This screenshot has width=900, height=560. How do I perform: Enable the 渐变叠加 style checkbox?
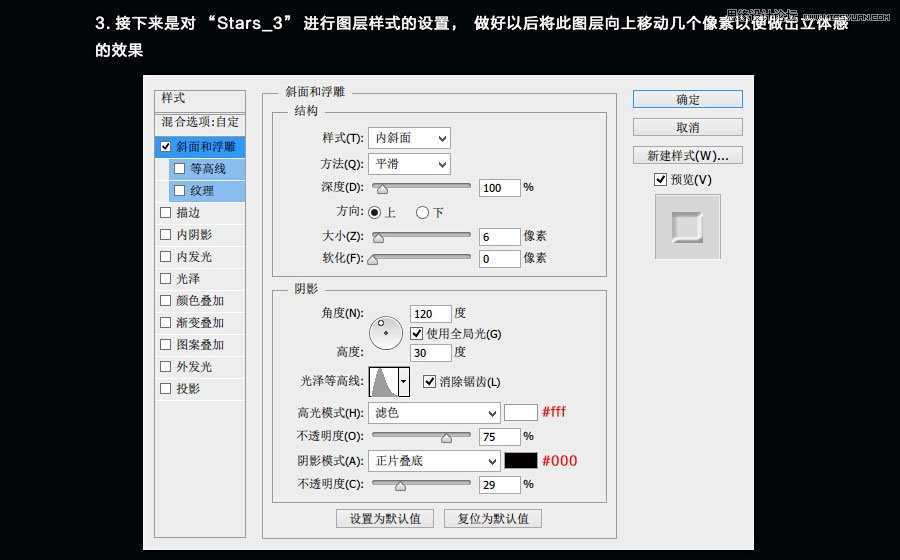tap(166, 322)
